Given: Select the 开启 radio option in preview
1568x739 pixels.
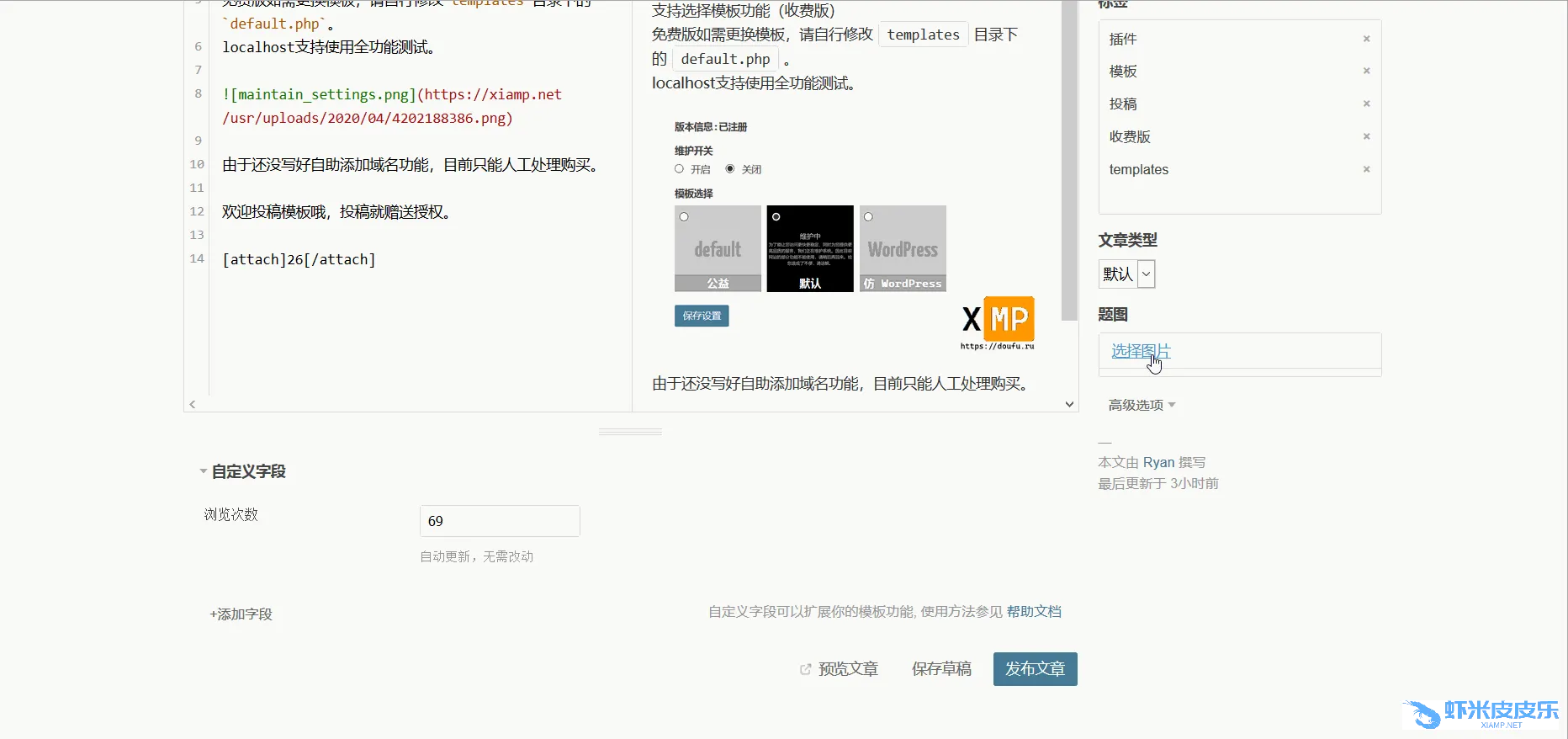Looking at the screenshot, I should pyautogui.click(x=680, y=169).
